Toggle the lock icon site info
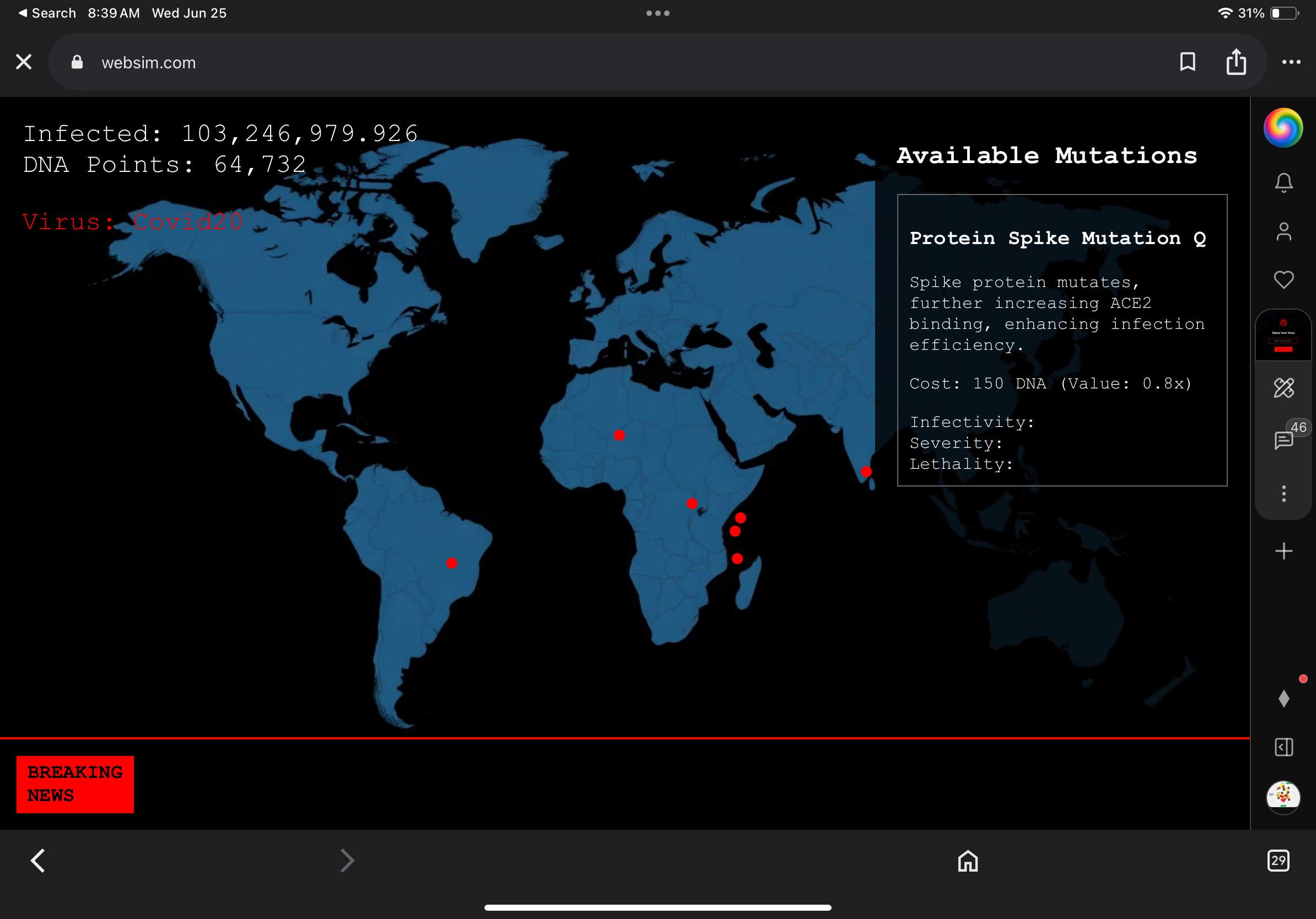This screenshot has height=919, width=1316. pos(76,62)
